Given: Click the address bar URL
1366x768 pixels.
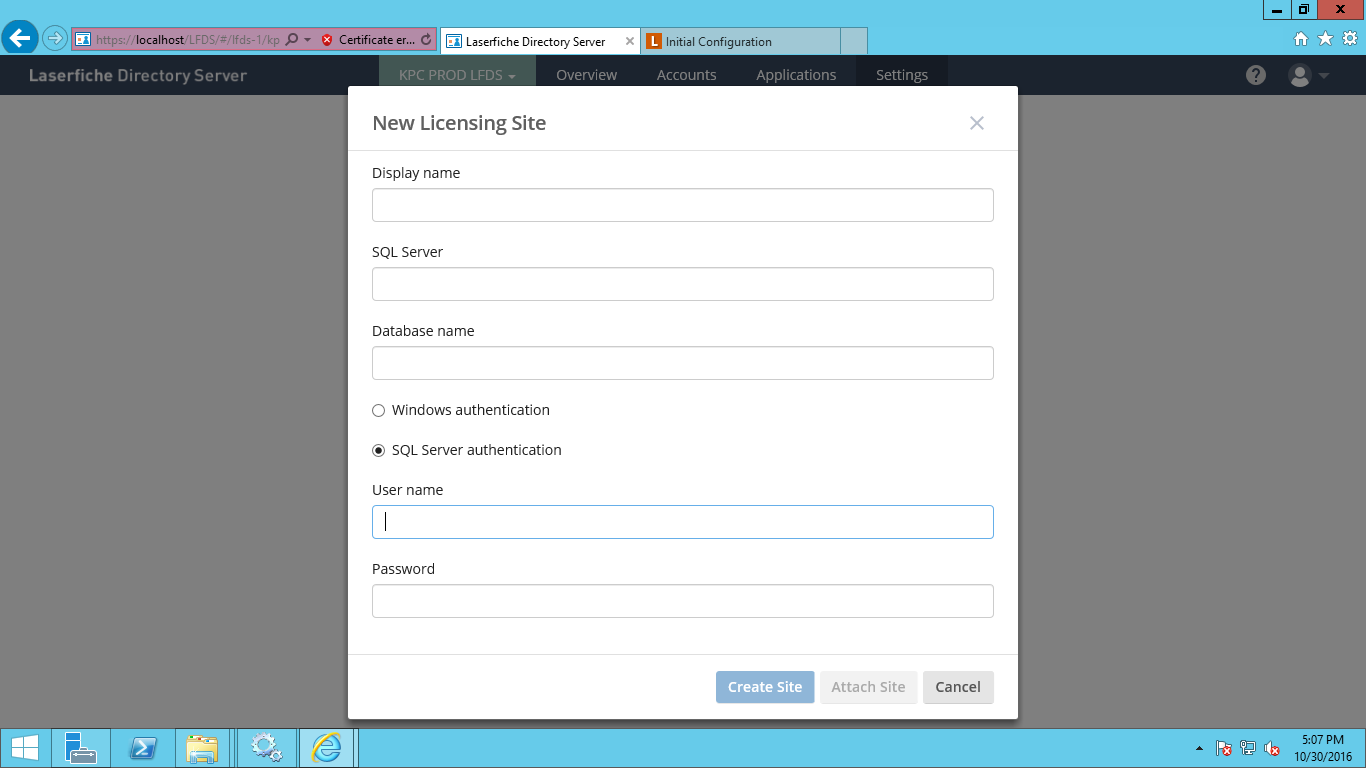Looking at the screenshot, I should [188, 40].
